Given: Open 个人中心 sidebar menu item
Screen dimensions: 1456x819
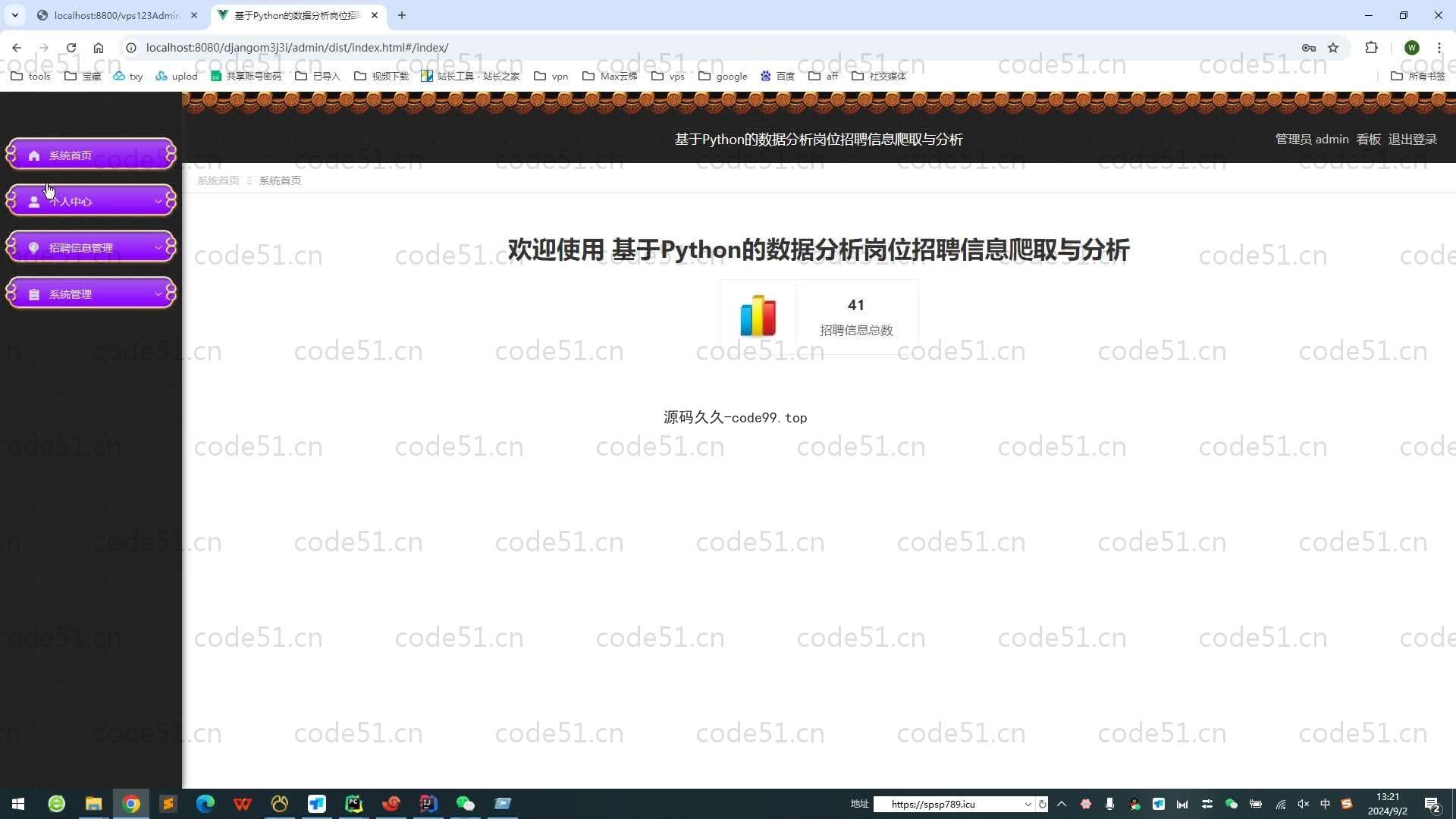Looking at the screenshot, I should pyautogui.click(x=91, y=201).
